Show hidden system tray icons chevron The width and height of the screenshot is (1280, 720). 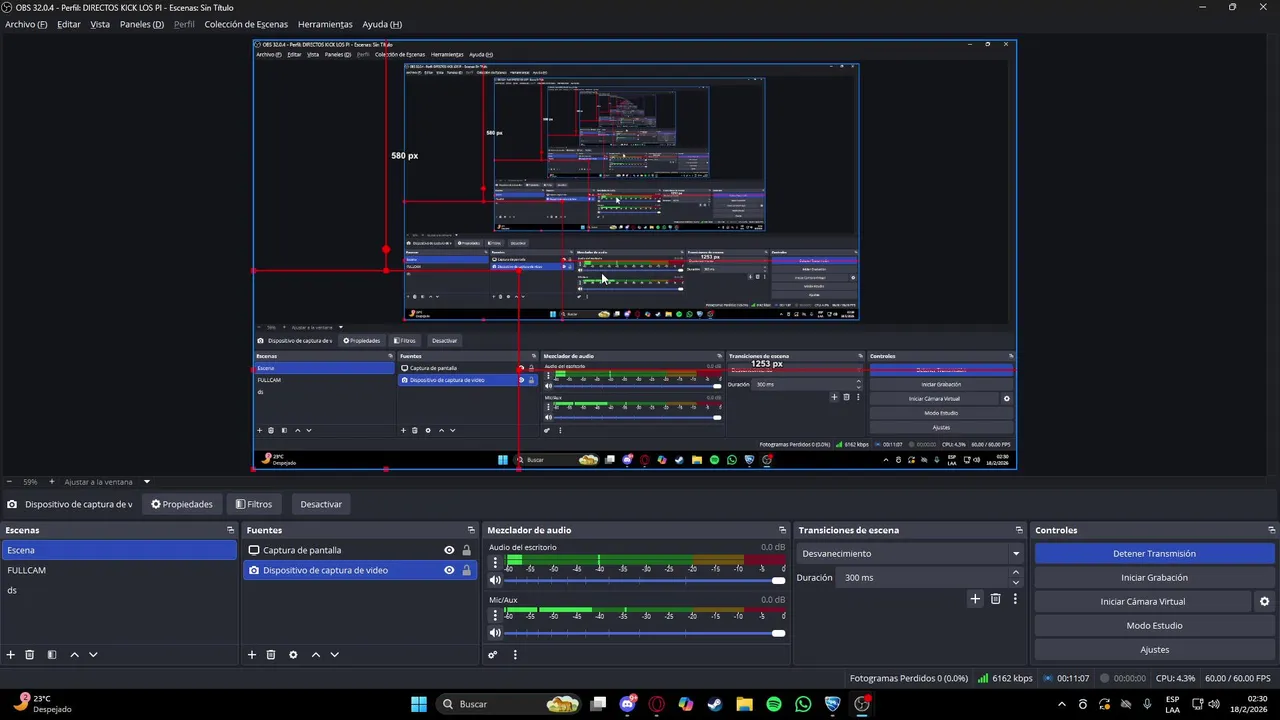(x=1061, y=704)
